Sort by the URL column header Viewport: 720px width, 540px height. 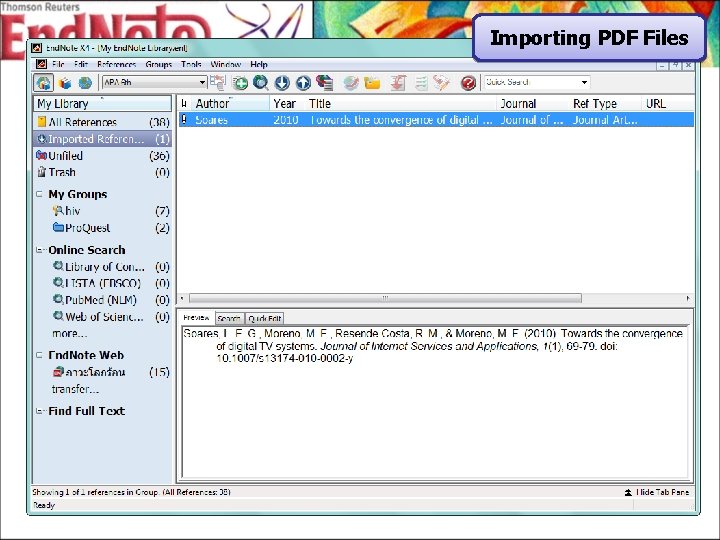[667, 103]
